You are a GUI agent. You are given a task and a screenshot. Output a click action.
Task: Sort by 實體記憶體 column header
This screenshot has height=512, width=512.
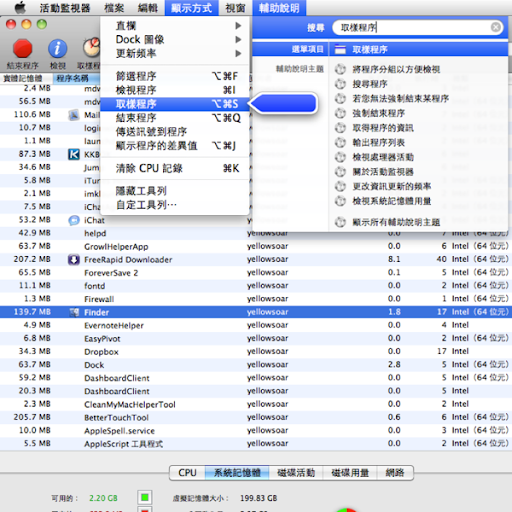pos(26,78)
